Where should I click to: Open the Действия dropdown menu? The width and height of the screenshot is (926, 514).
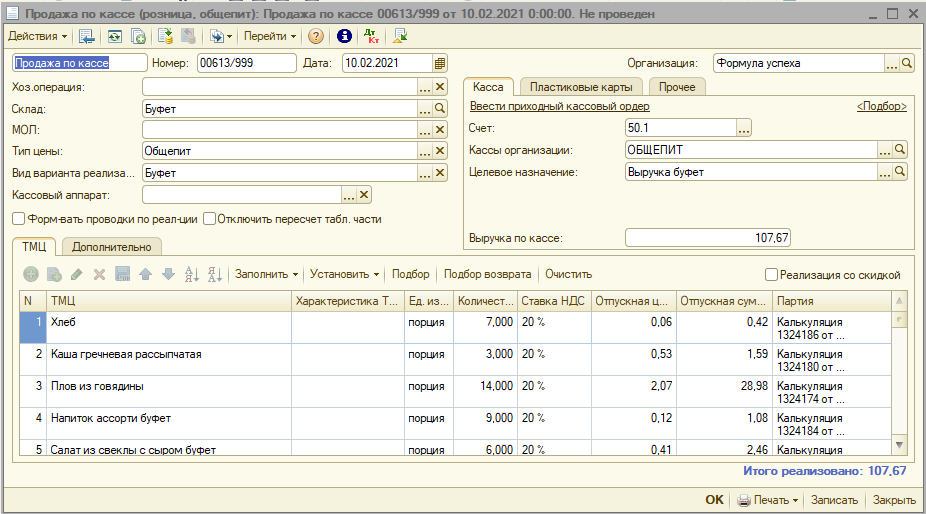pyautogui.click(x=38, y=36)
